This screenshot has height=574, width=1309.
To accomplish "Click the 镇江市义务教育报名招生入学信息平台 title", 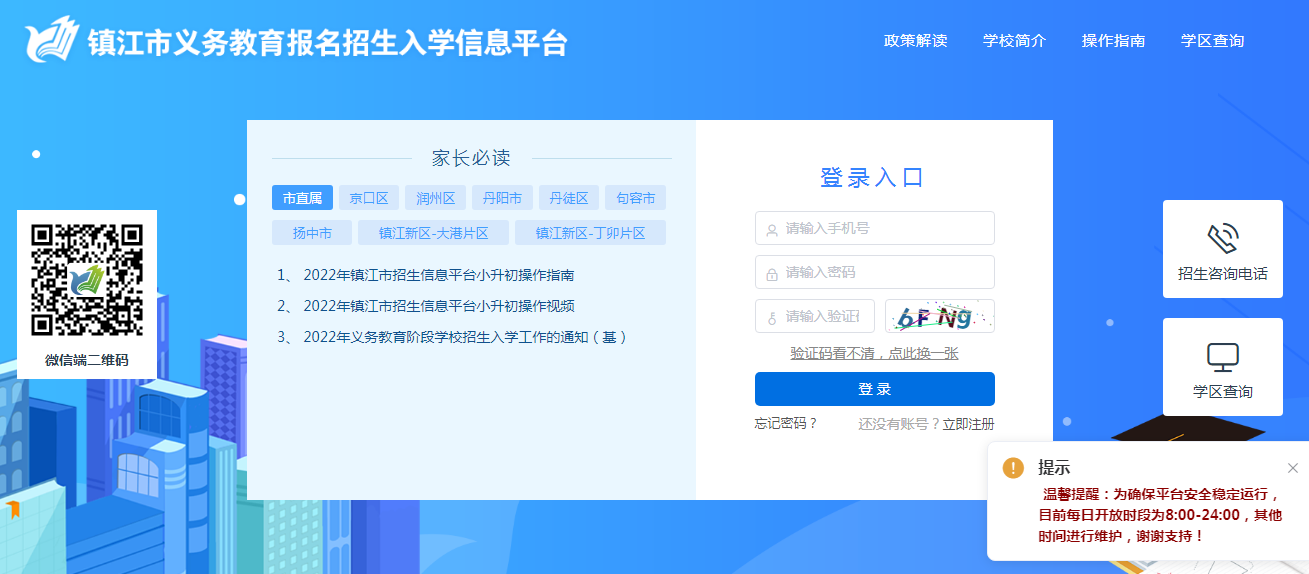I will point(328,43).
